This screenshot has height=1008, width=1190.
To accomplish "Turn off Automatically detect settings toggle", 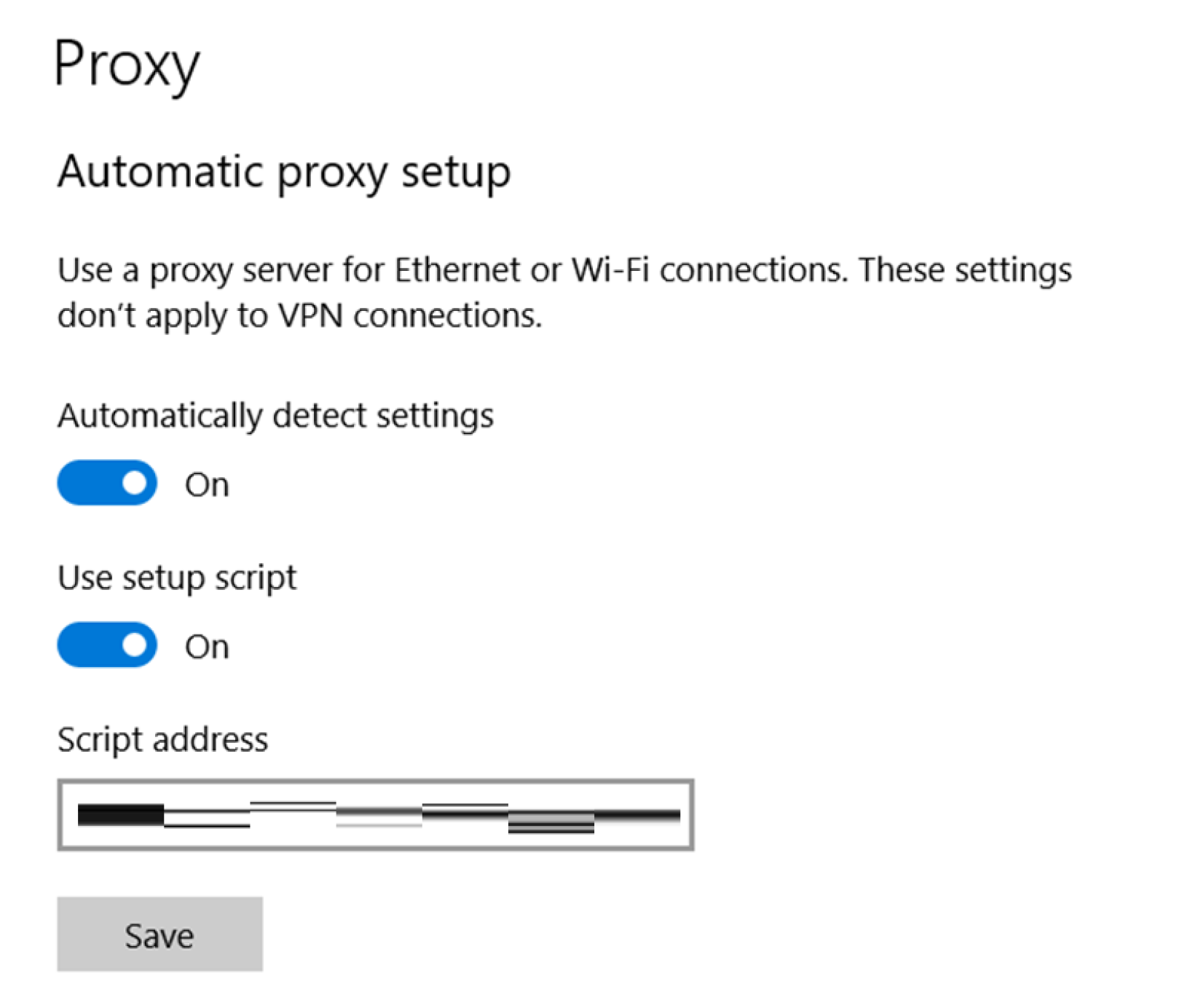I will click(107, 483).
